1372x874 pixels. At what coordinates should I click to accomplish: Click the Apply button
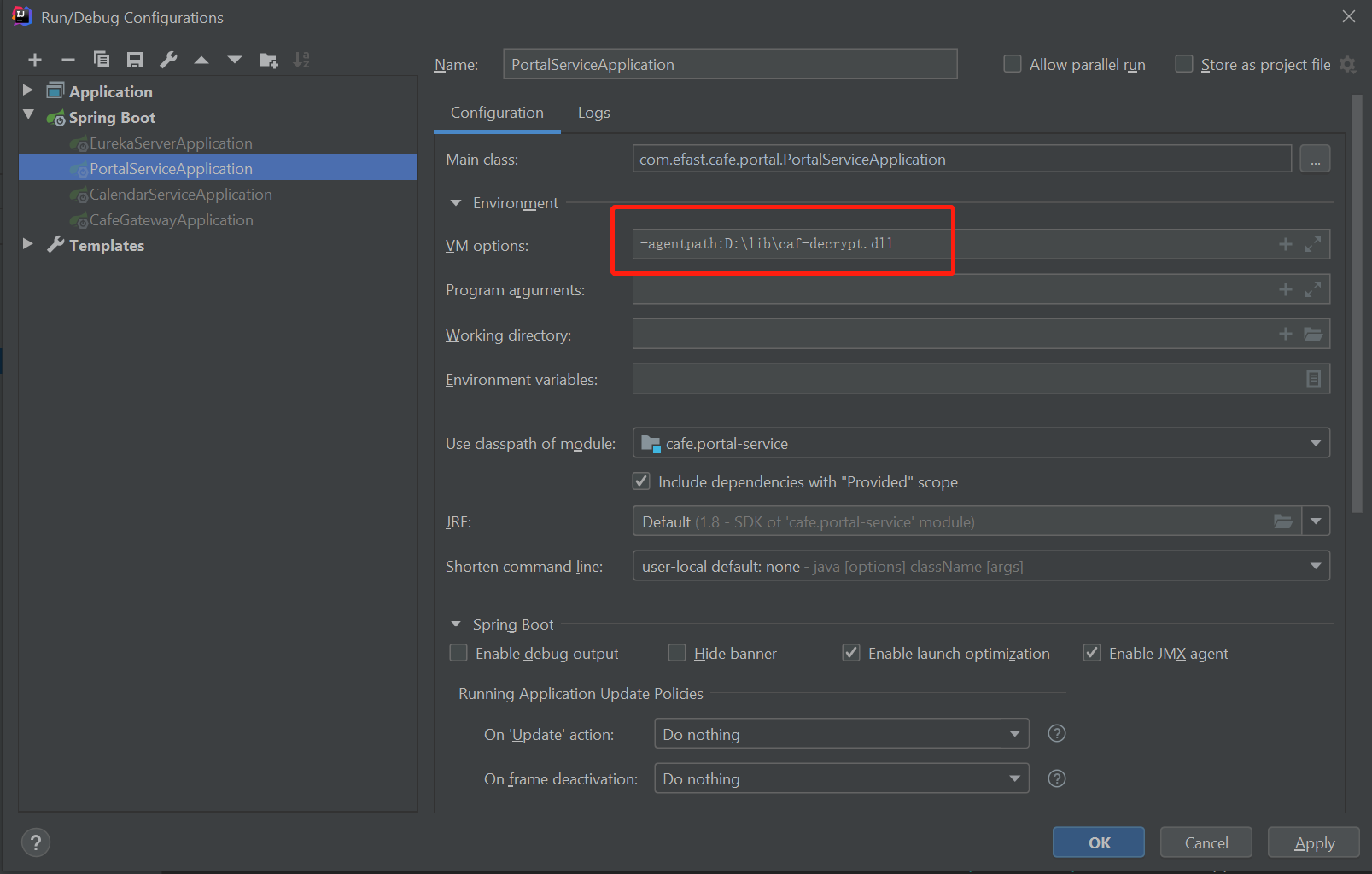coord(1314,842)
